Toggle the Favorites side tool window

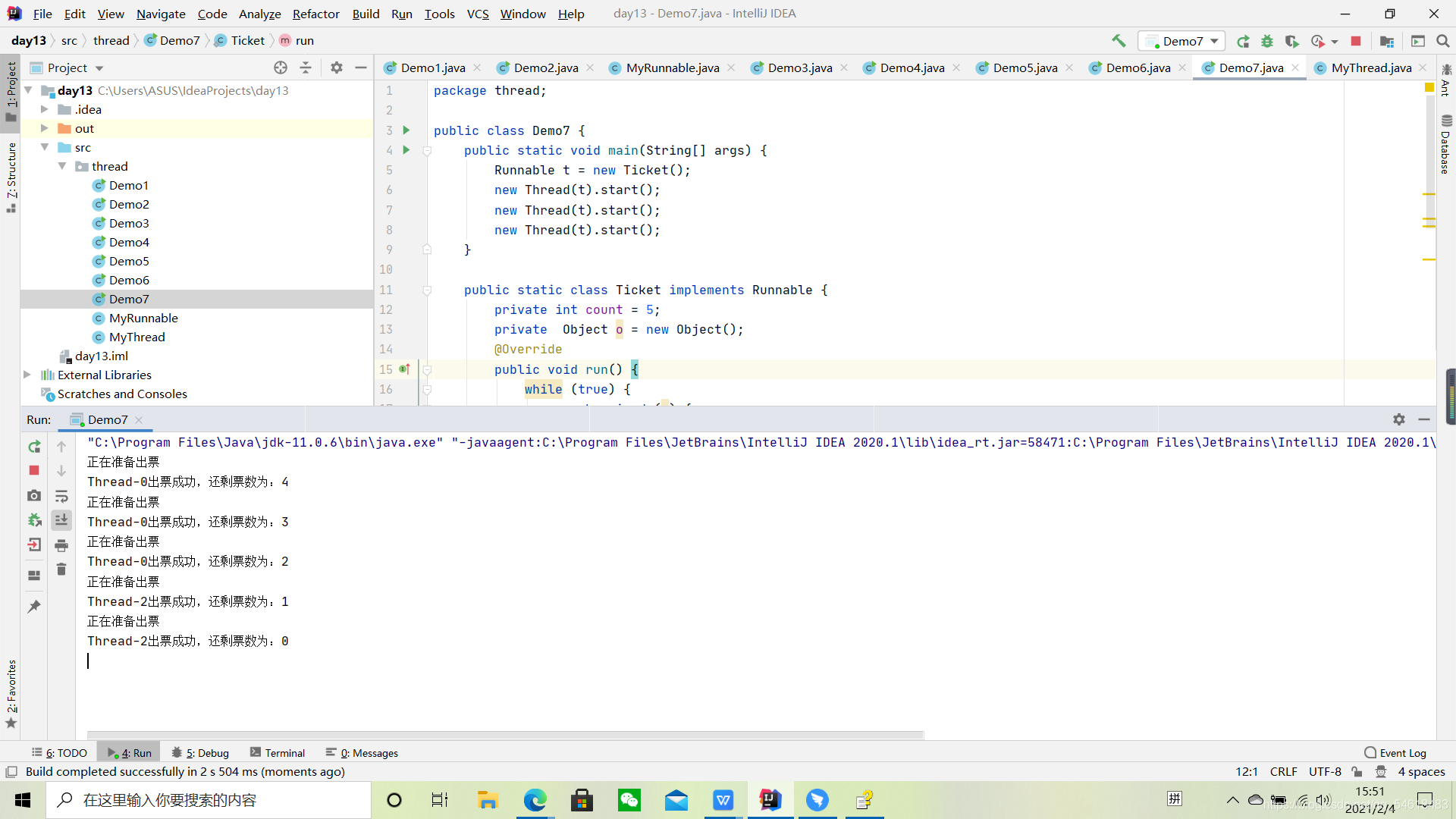pos(11,694)
